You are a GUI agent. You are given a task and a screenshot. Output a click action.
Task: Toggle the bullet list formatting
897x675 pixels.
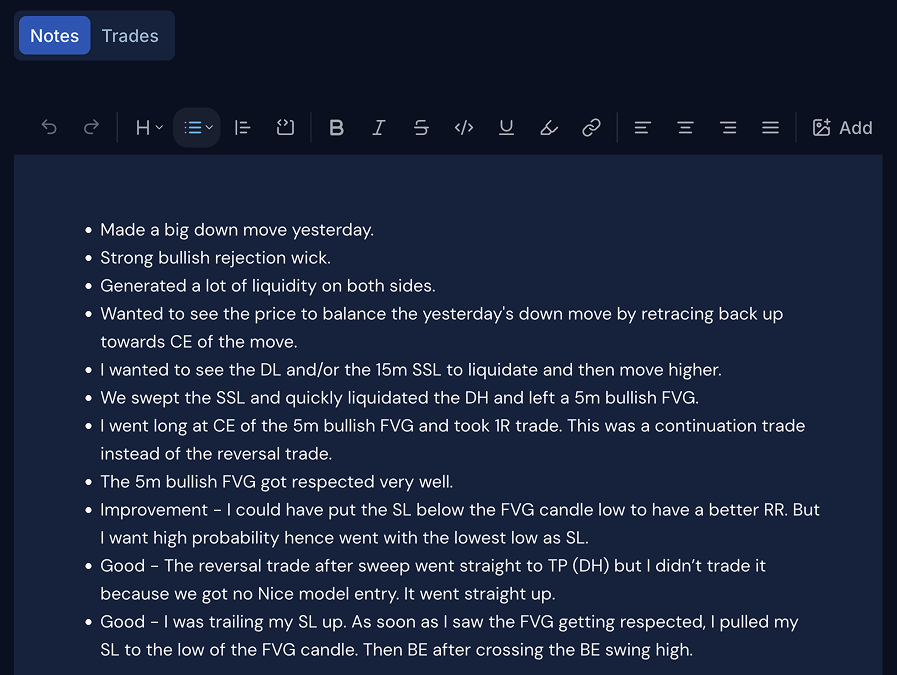(191, 127)
